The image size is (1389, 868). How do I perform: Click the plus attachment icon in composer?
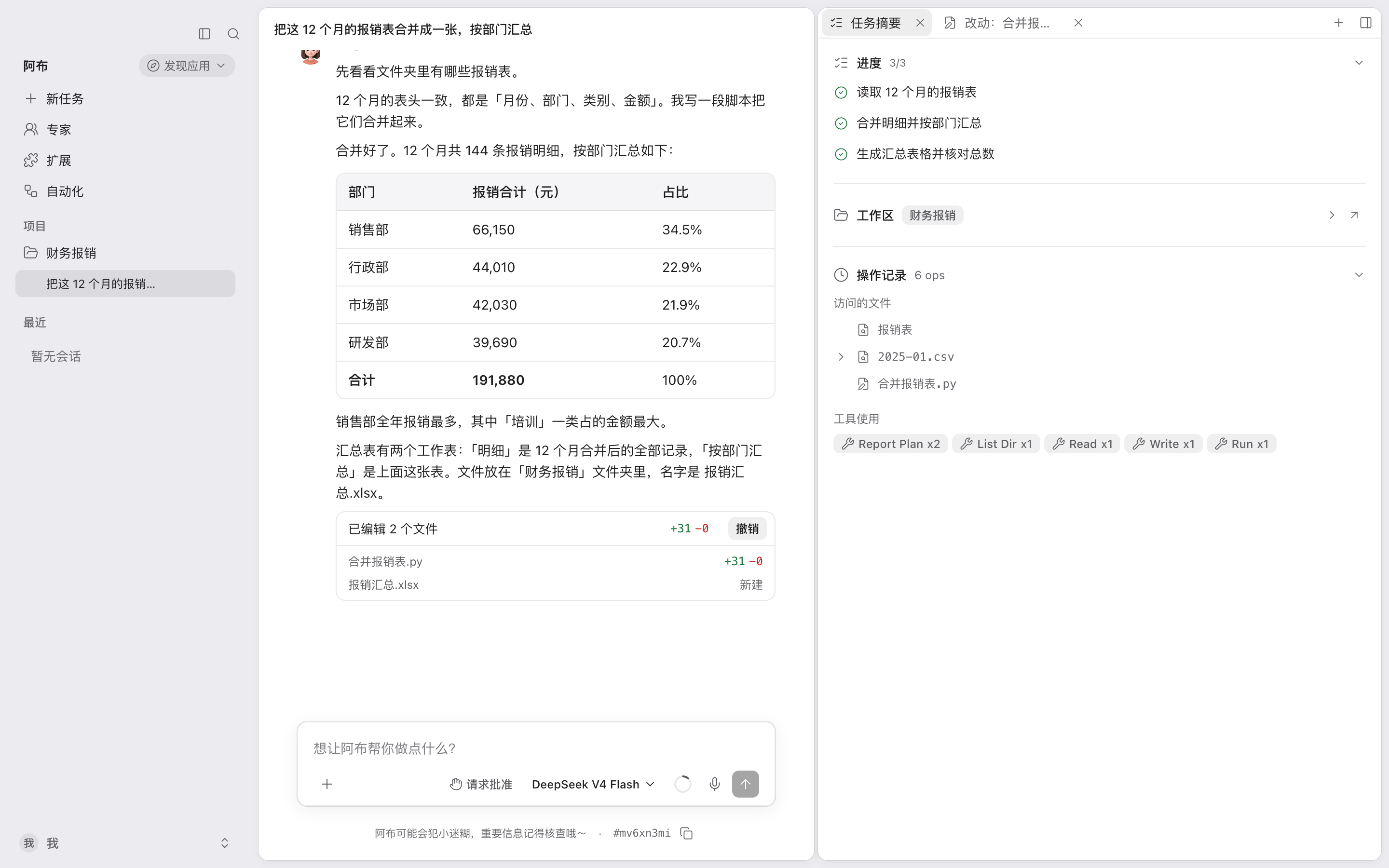(327, 784)
